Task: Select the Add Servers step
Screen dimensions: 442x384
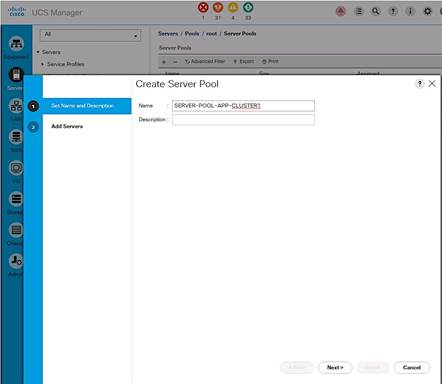Action: (67, 126)
